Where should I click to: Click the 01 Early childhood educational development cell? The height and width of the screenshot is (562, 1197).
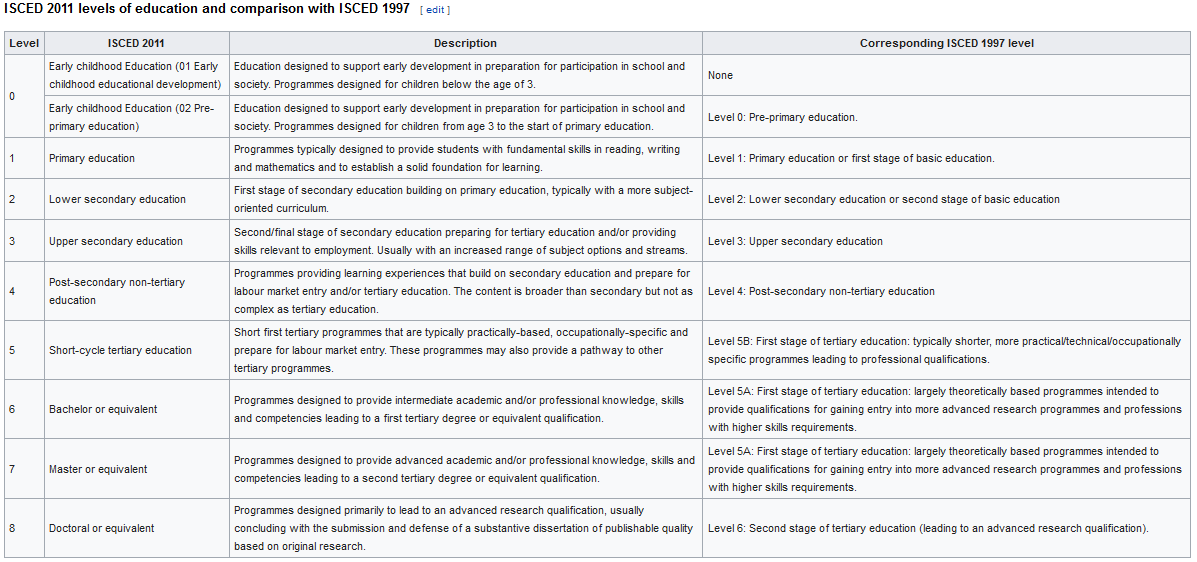(137, 76)
